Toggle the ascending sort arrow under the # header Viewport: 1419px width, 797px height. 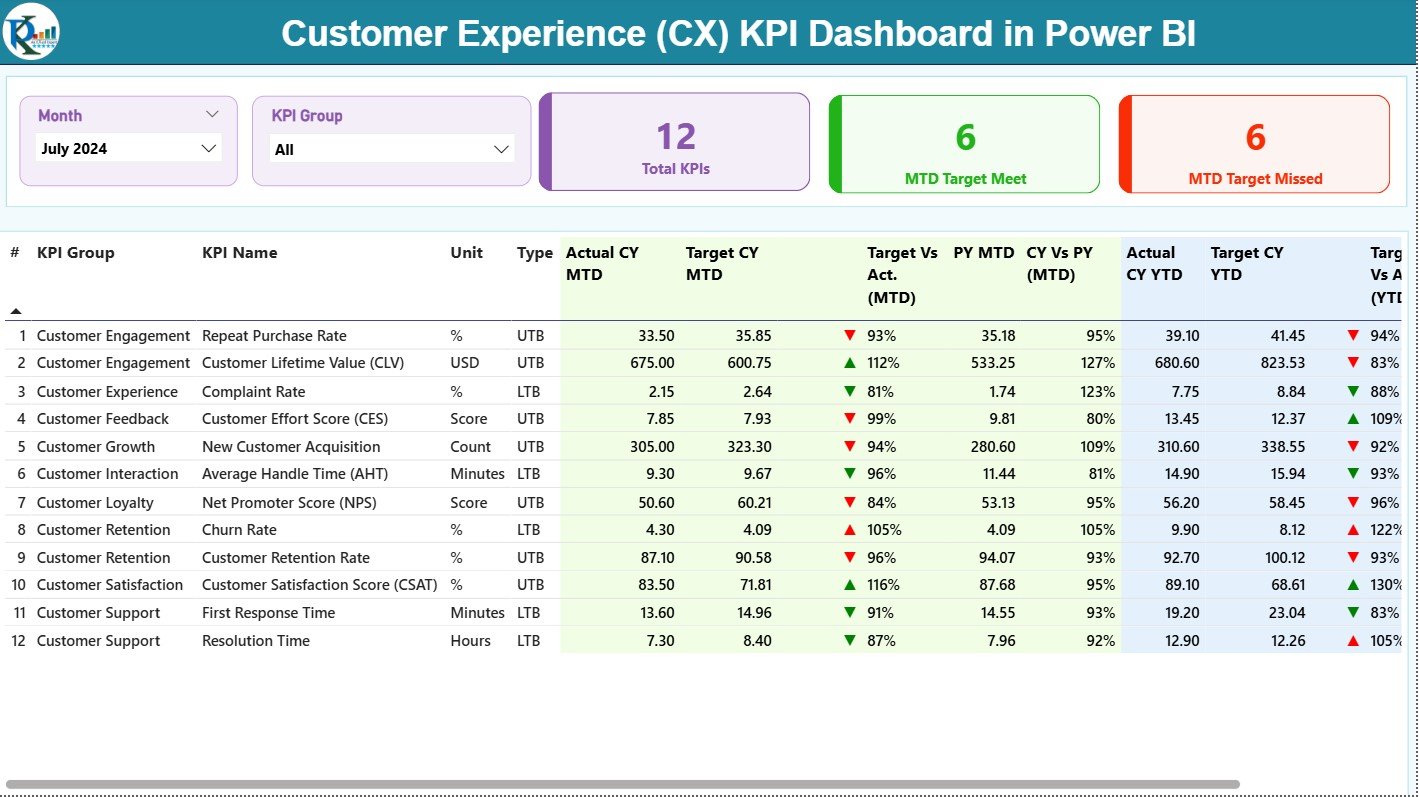point(15,312)
